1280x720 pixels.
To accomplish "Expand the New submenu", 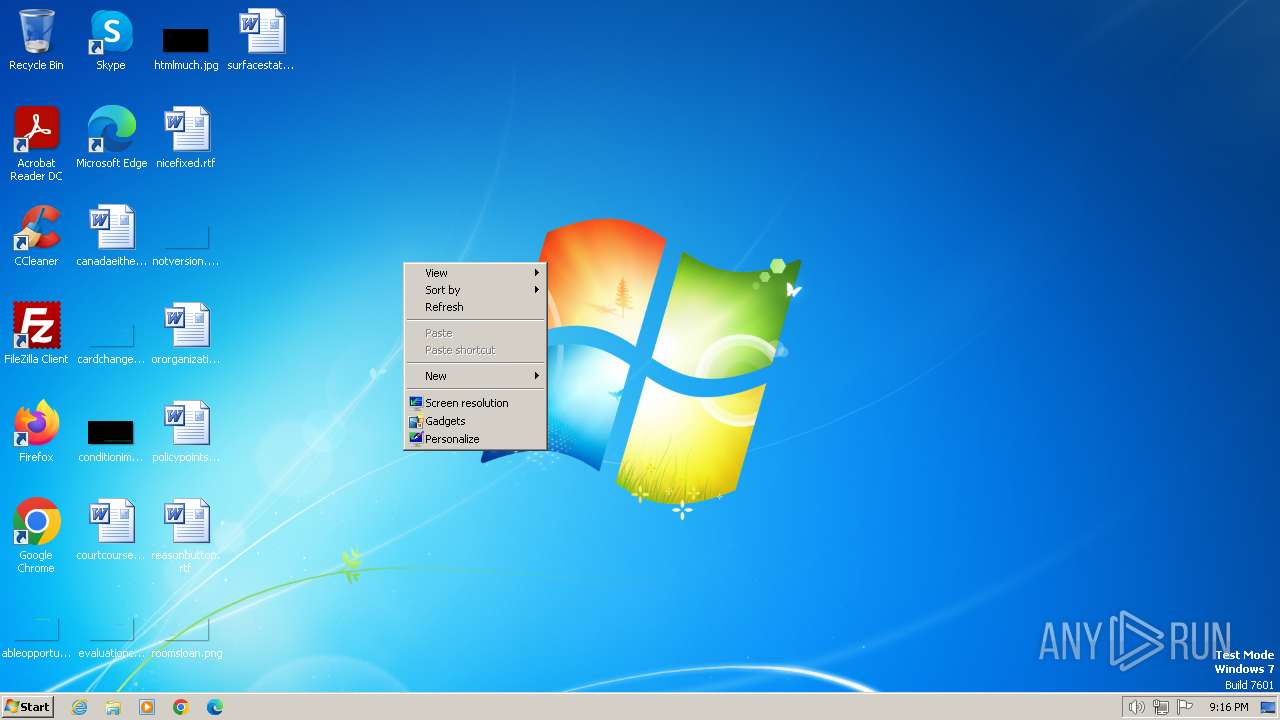I will click(475, 376).
